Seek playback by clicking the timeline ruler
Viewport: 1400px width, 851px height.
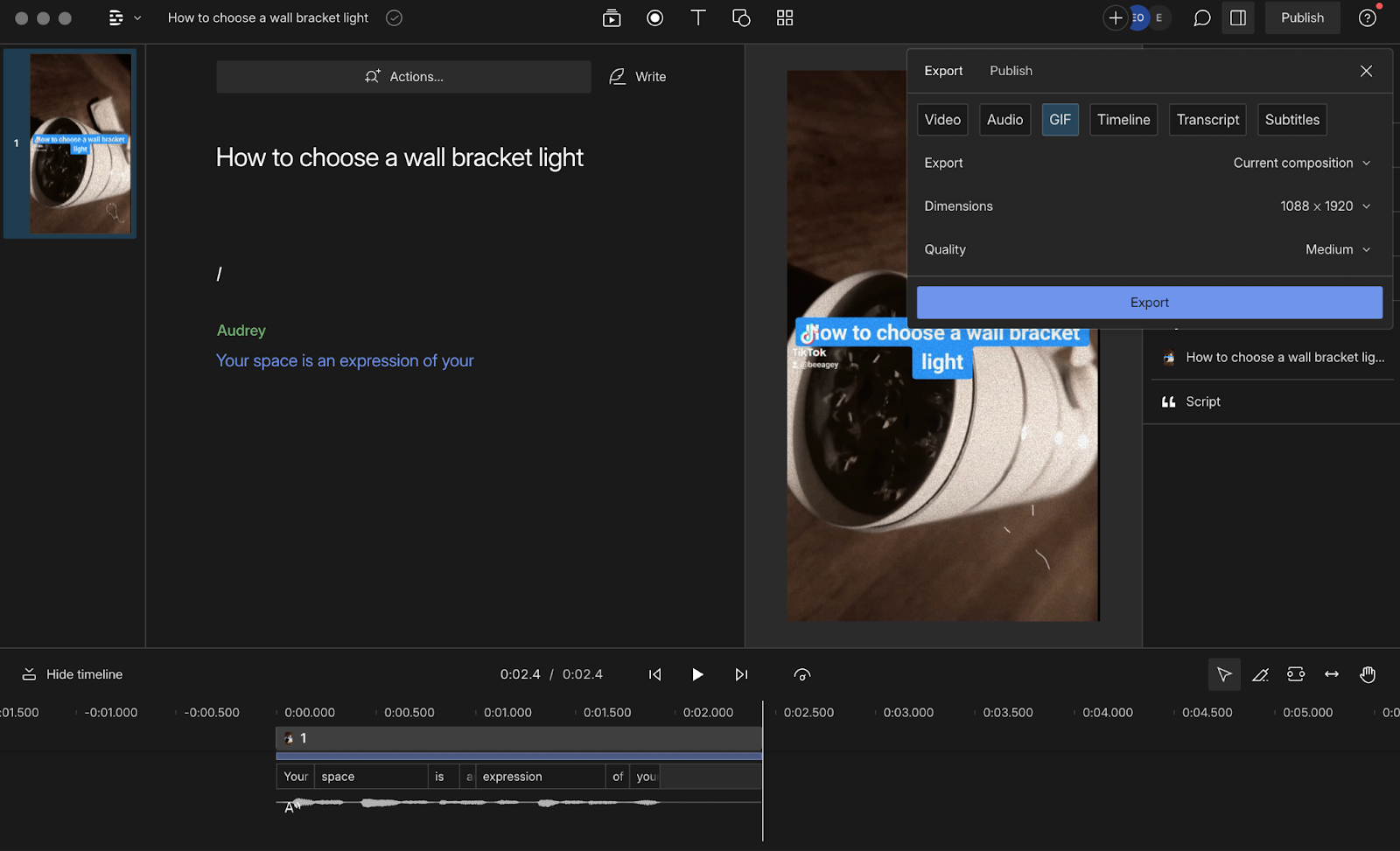coord(525,712)
